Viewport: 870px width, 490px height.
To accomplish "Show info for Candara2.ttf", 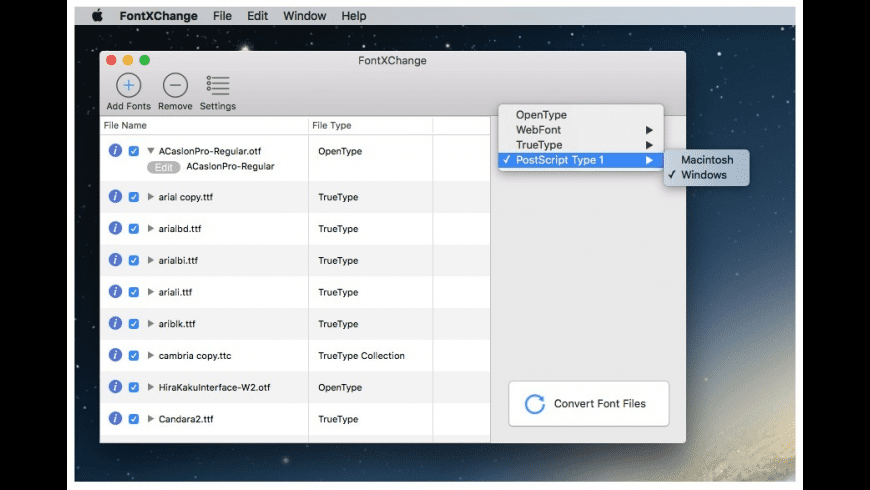I will pos(115,418).
